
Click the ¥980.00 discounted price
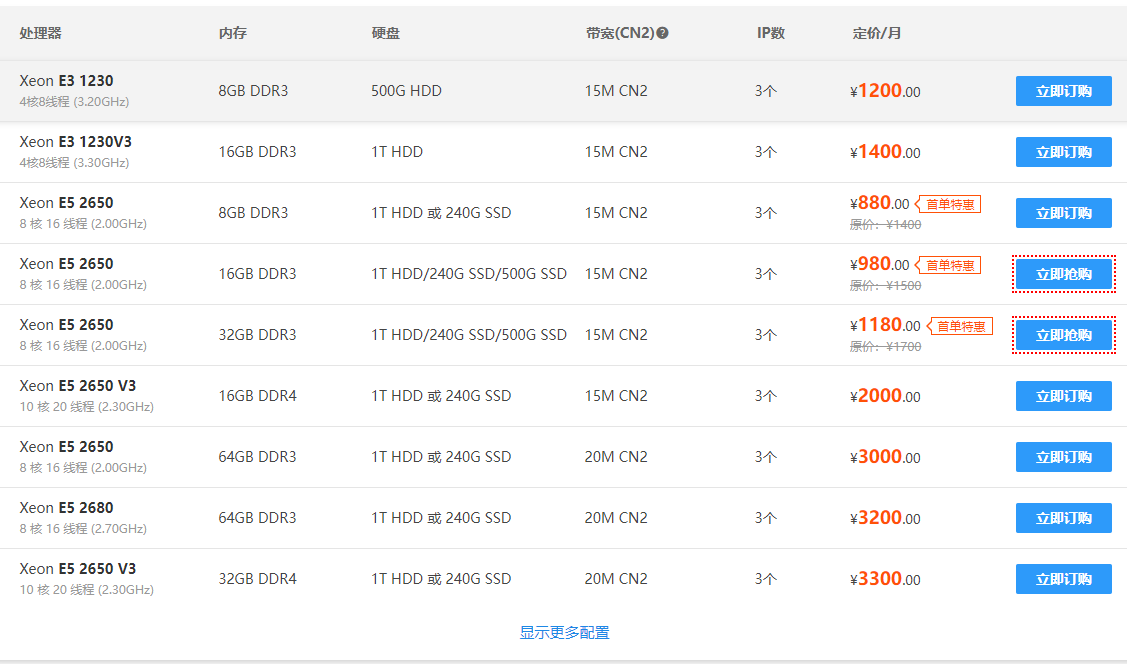[879, 264]
